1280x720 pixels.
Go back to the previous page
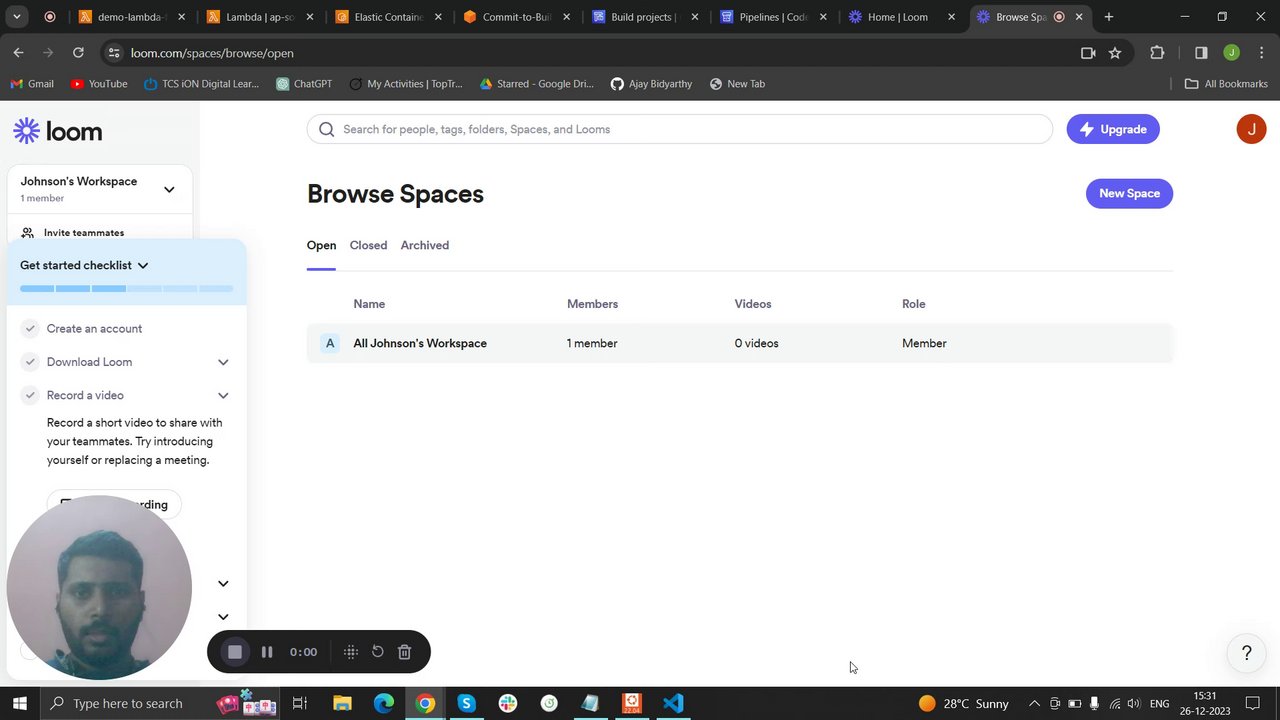point(18,53)
